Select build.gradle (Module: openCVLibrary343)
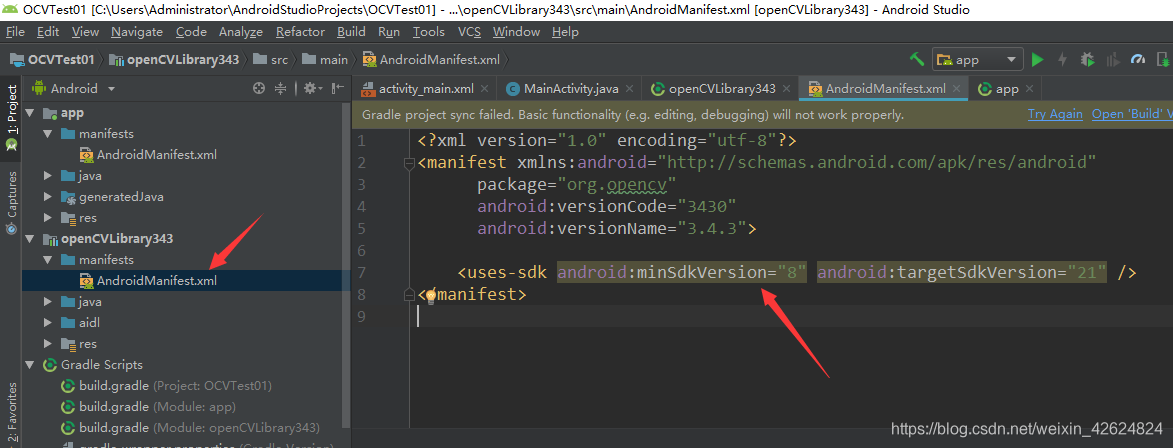 tap(191, 428)
